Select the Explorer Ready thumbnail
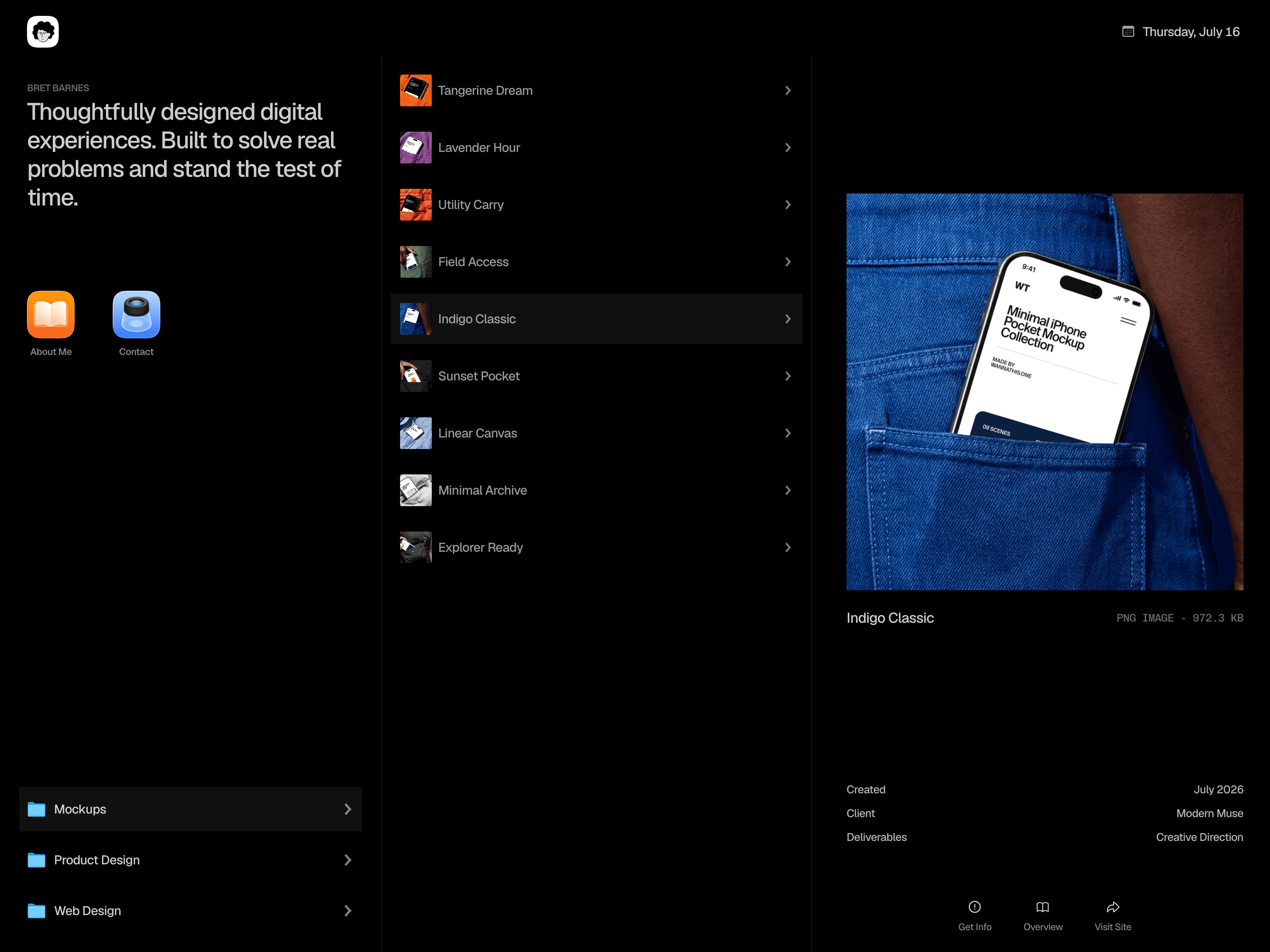This screenshot has width=1270, height=952. [x=416, y=547]
